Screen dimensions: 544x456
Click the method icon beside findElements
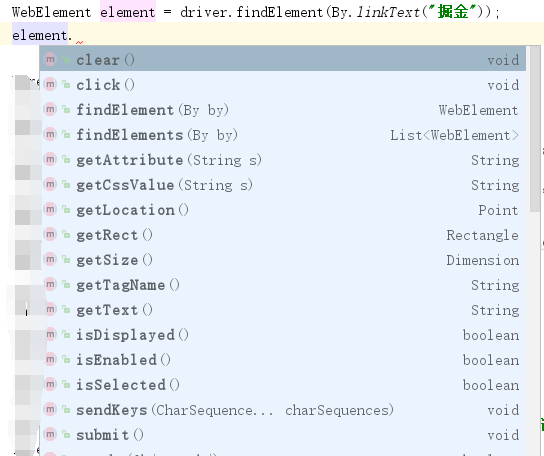[x=50, y=134]
